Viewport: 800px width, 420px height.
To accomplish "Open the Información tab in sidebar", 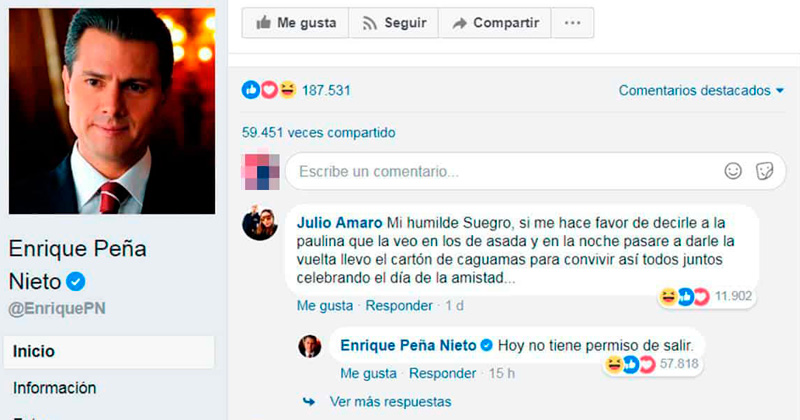I will pos(55,388).
